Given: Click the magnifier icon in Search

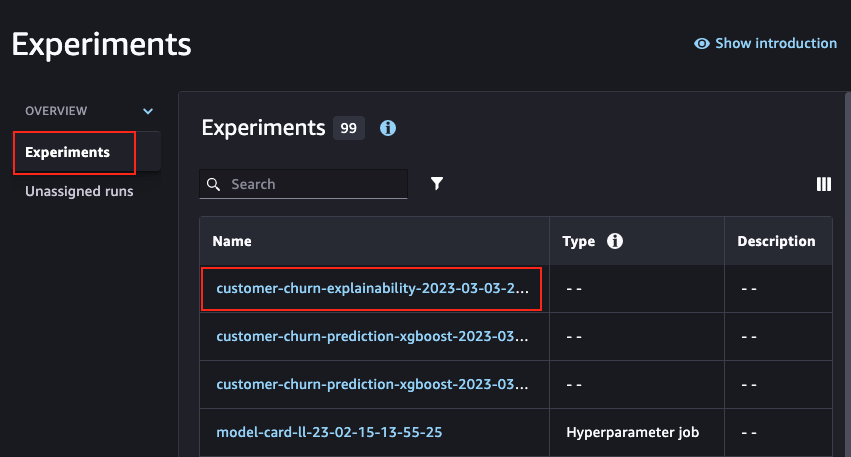Looking at the screenshot, I should point(213,185).
